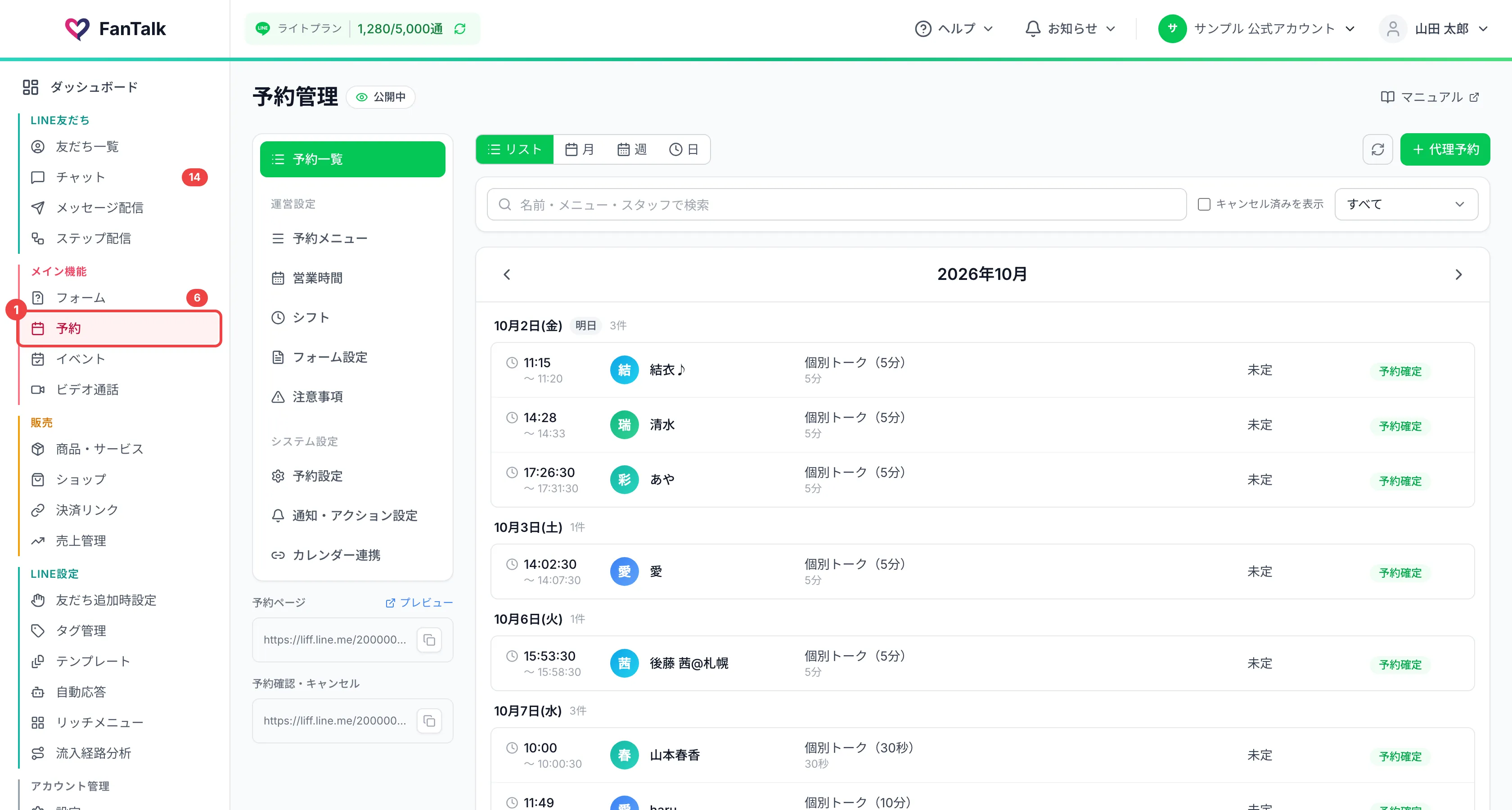Click the 公開中 visibility badge

[381, 97]
